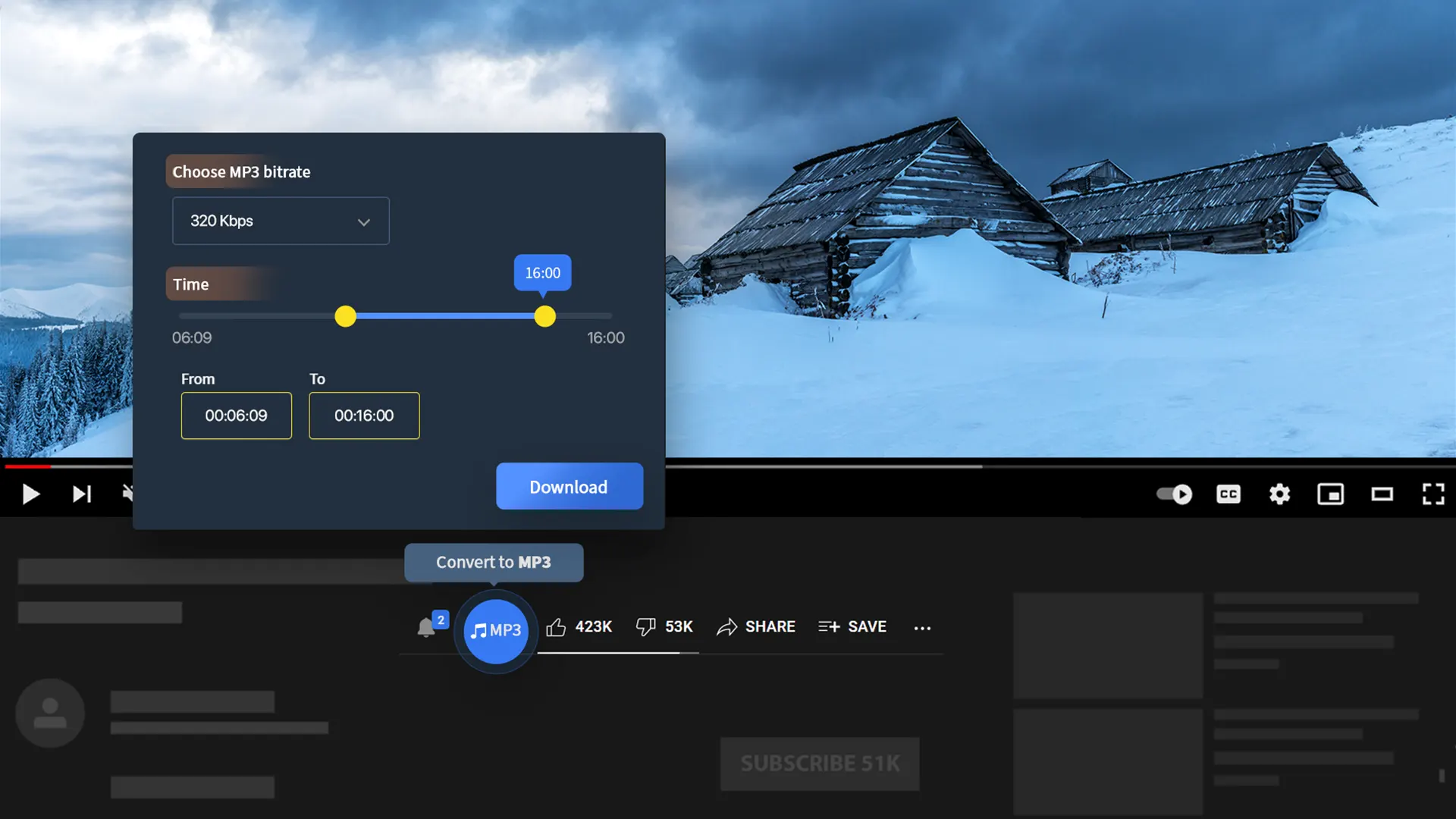Click the thumbs down icon
Image resolution: width=1456 pixels, height=819 pixels.
tap(645, 627)
